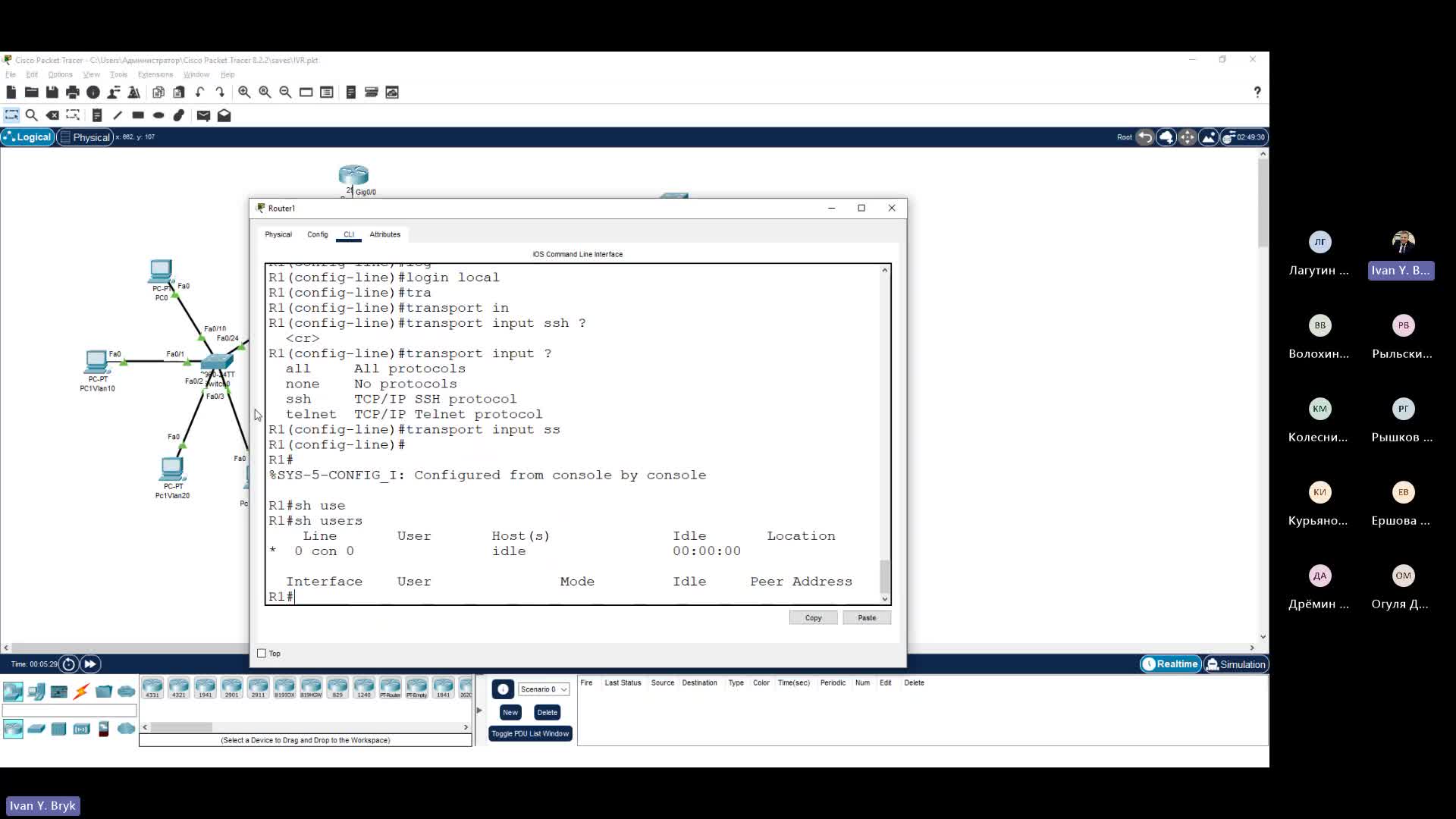Open the File menu
Image resolution: width=1456 pixels, height=819 pixels.
[11, 74]
